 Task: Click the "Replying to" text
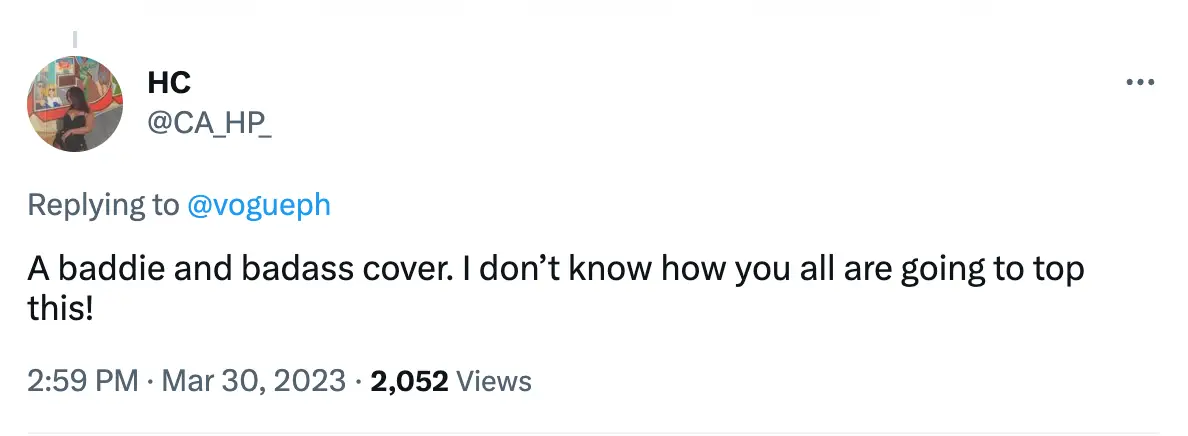103,205
